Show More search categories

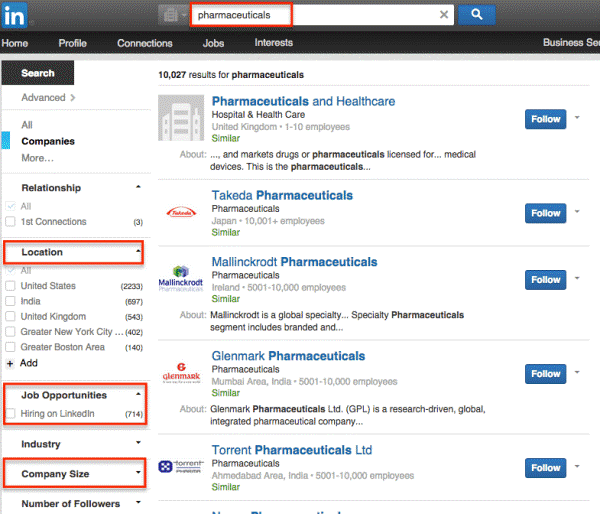click(x=38, y=158)
